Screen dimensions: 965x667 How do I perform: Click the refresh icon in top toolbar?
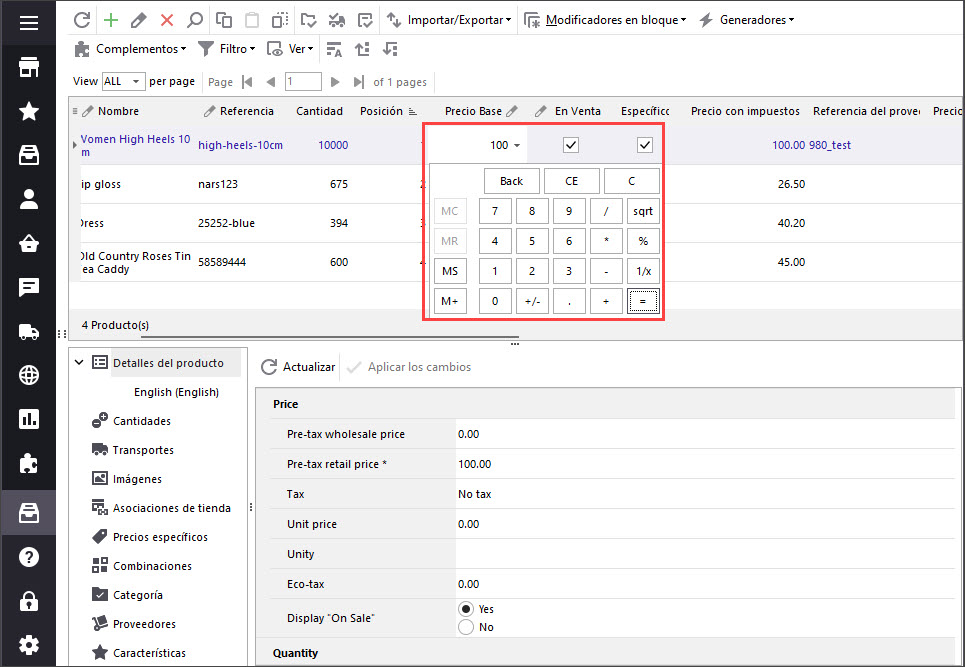(82, 20)
